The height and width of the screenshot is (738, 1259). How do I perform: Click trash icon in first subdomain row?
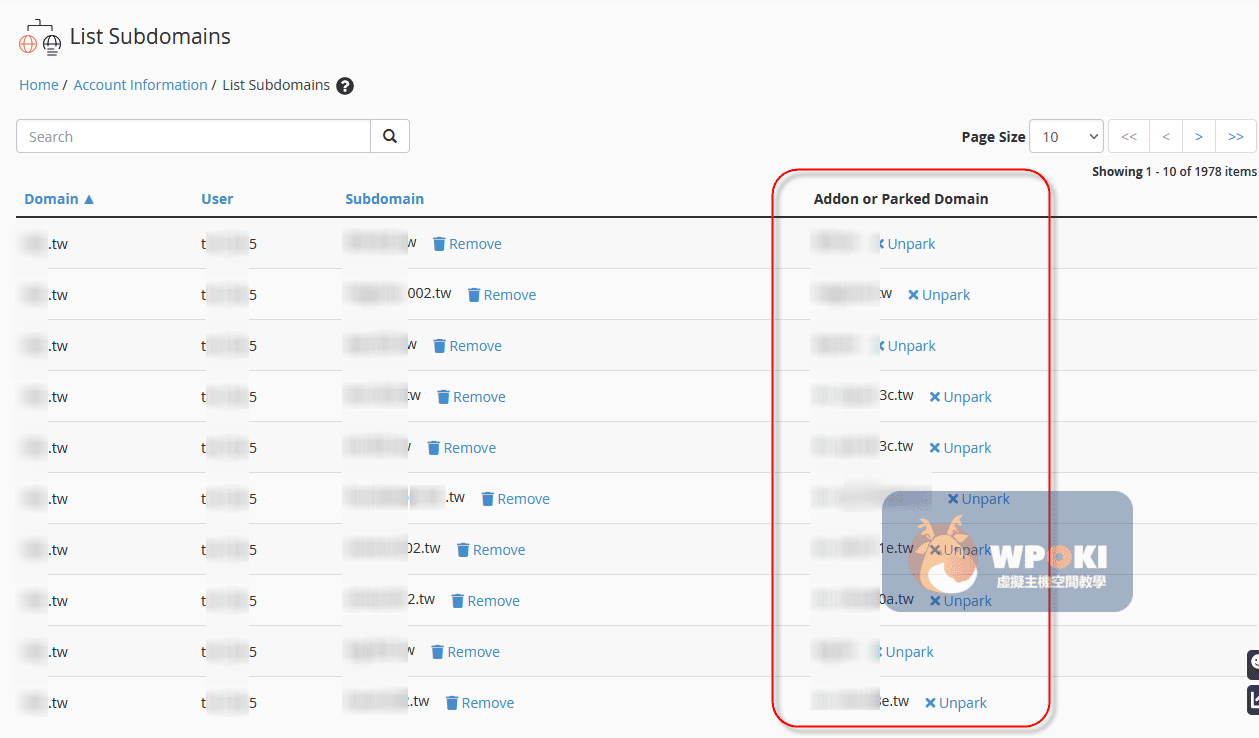[439, 244]
